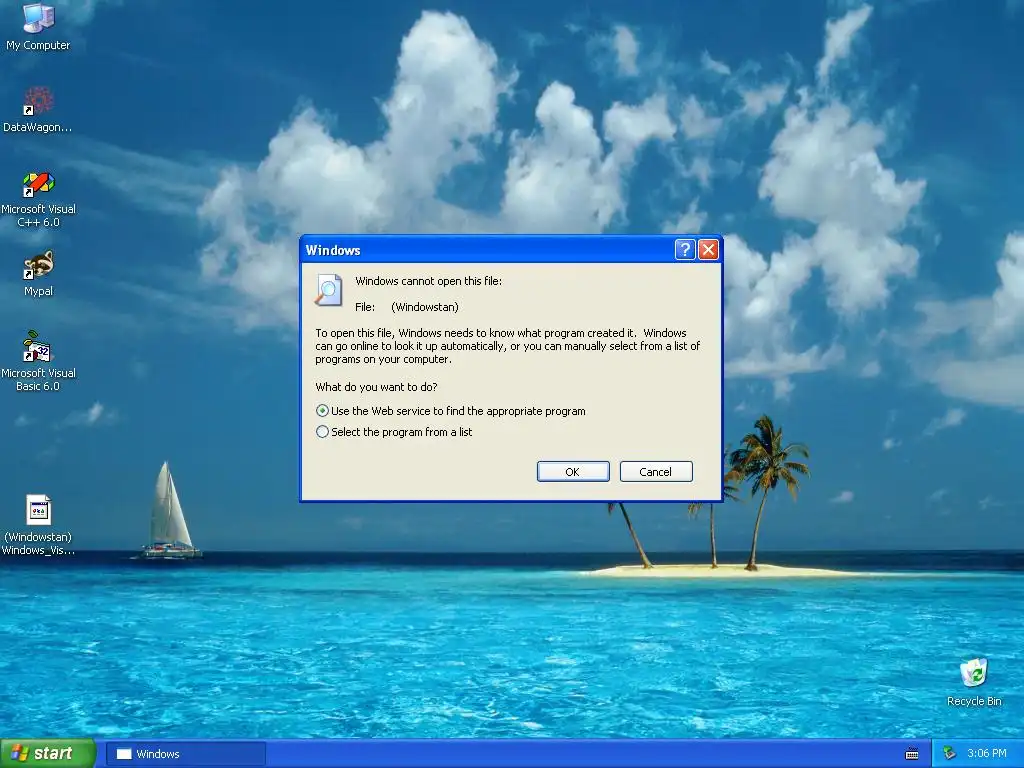Click the magnifier file icon in dialog

coord(328,291)
